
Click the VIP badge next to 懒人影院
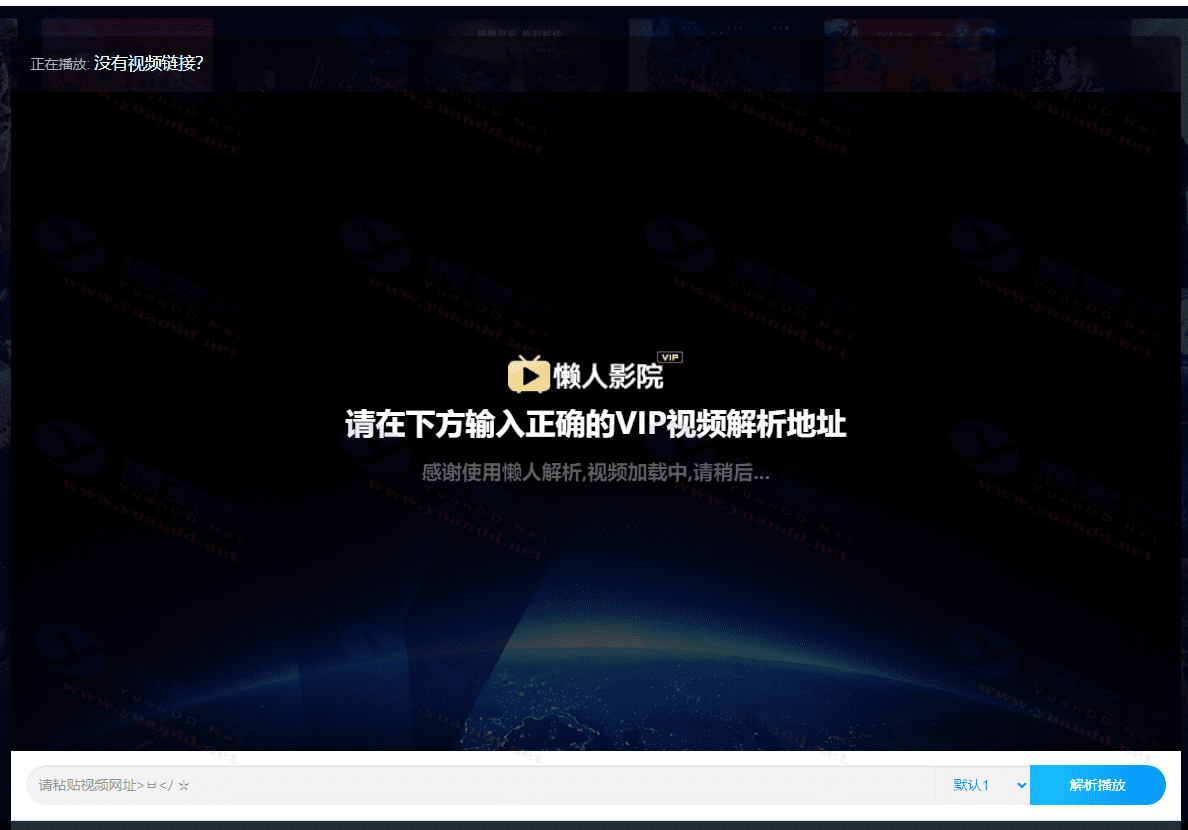pyautogui.click(x=670, y=357)
